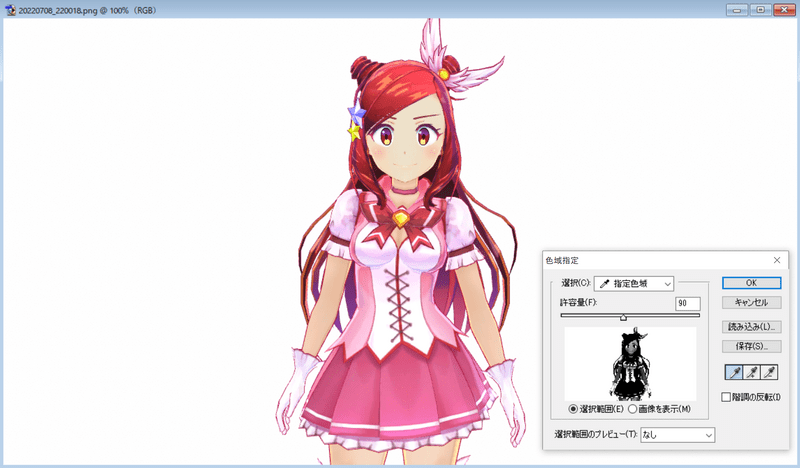Maximize the image document window
Image resolution: width=800 pixels, height=468 pixels.
(x=761, y=9)
